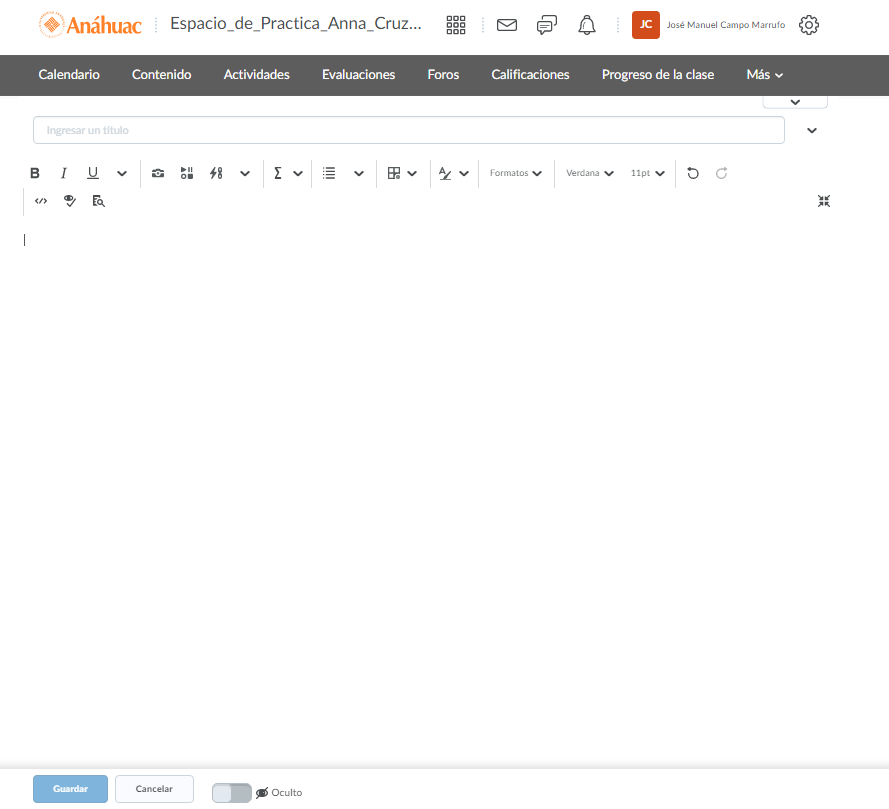Screen dimensions: 889x809
Task: Exit fullscreen editor mode
Action: [x=824, y=201]
